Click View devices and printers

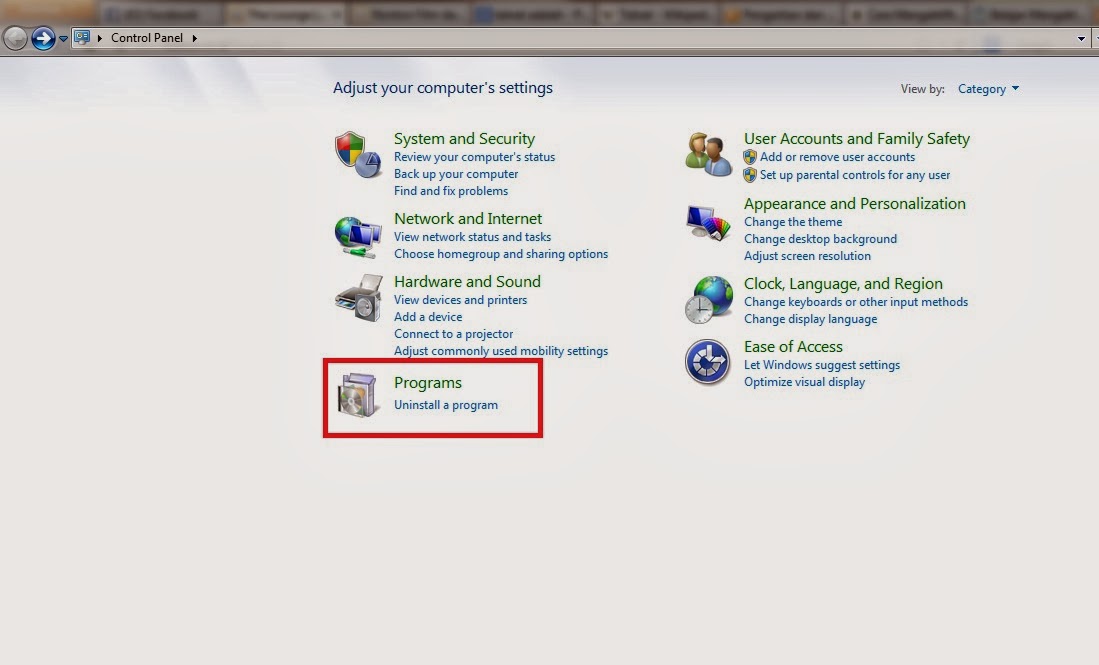pos(460,300)
